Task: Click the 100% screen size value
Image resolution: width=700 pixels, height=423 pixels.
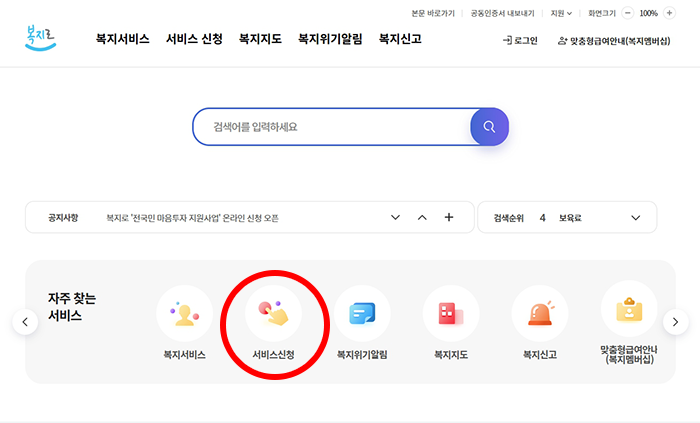Action: click(648, 13)
